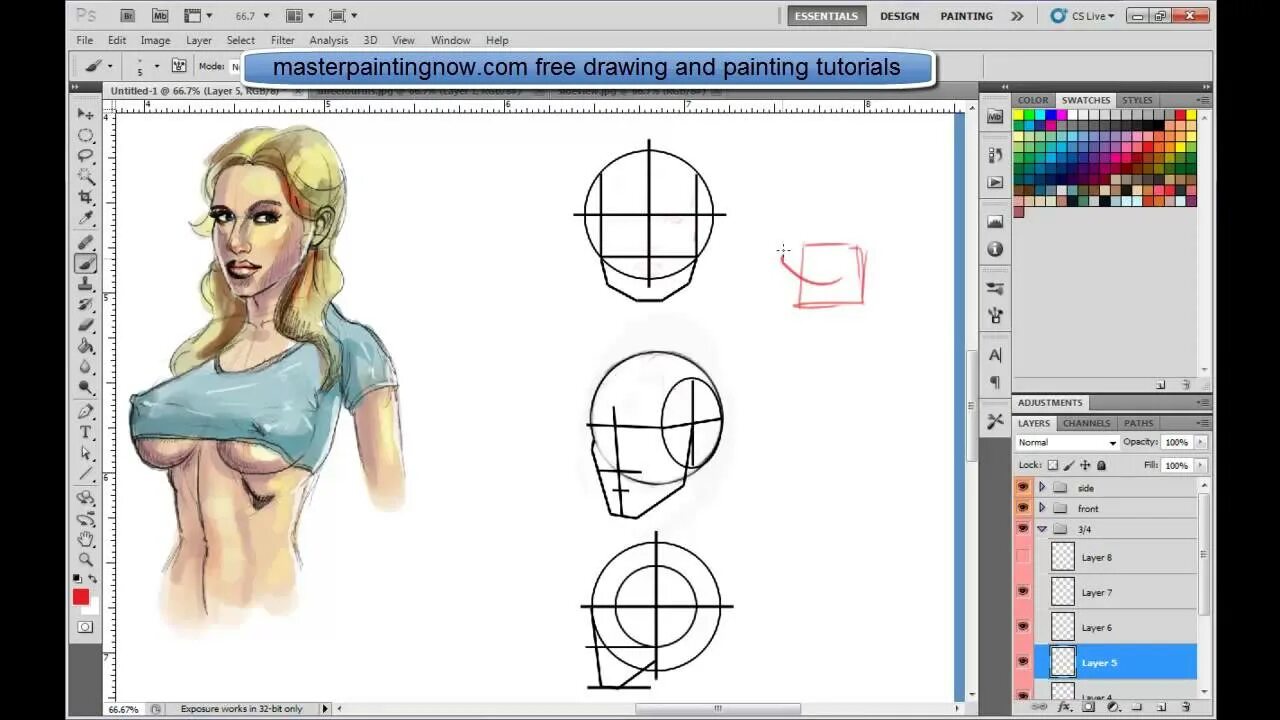Select the Elliptical Marquee tool
Viewport: 1280px width, 720px height.
(86, 135)
